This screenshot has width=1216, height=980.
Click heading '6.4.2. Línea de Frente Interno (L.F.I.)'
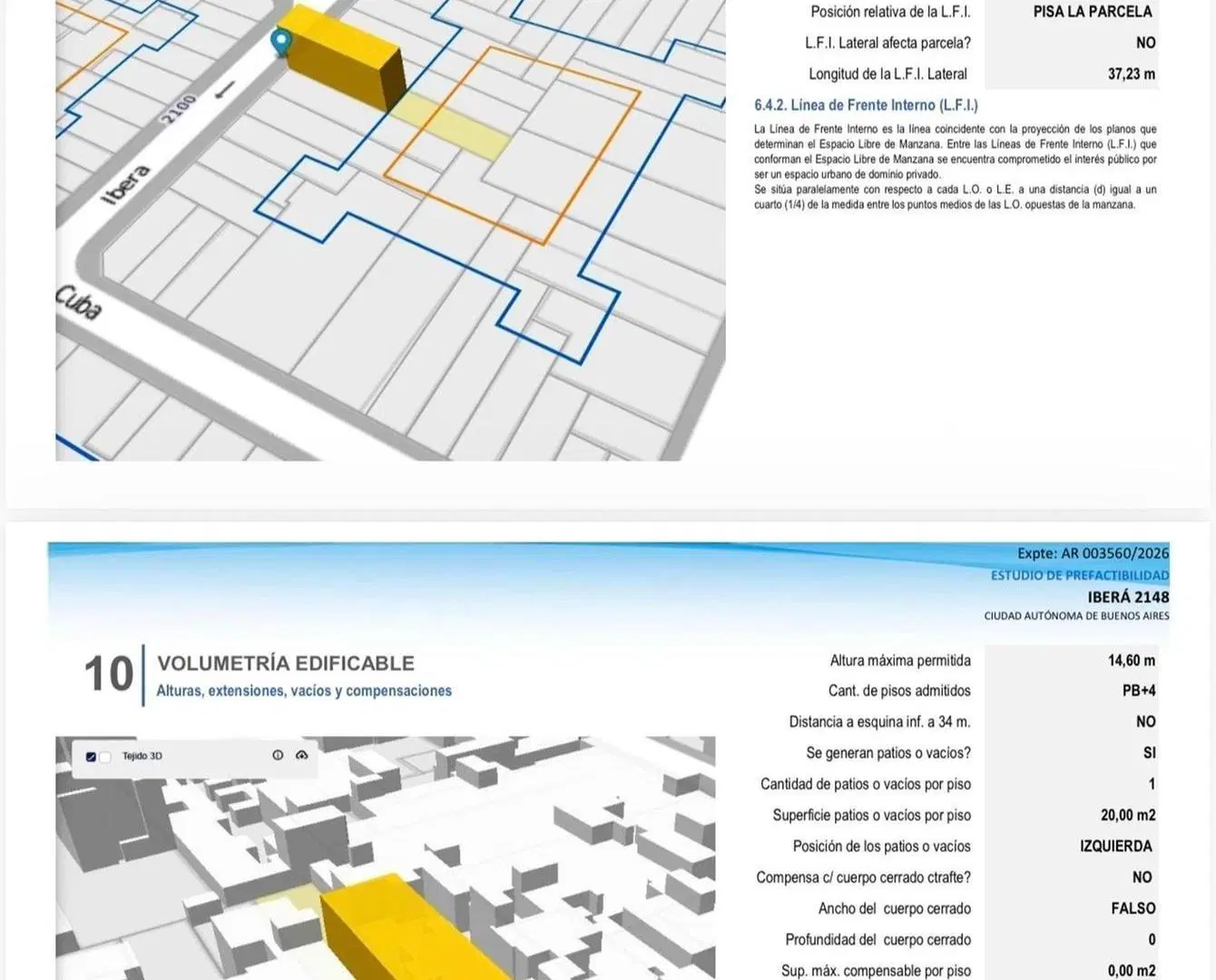pos(866,105)
